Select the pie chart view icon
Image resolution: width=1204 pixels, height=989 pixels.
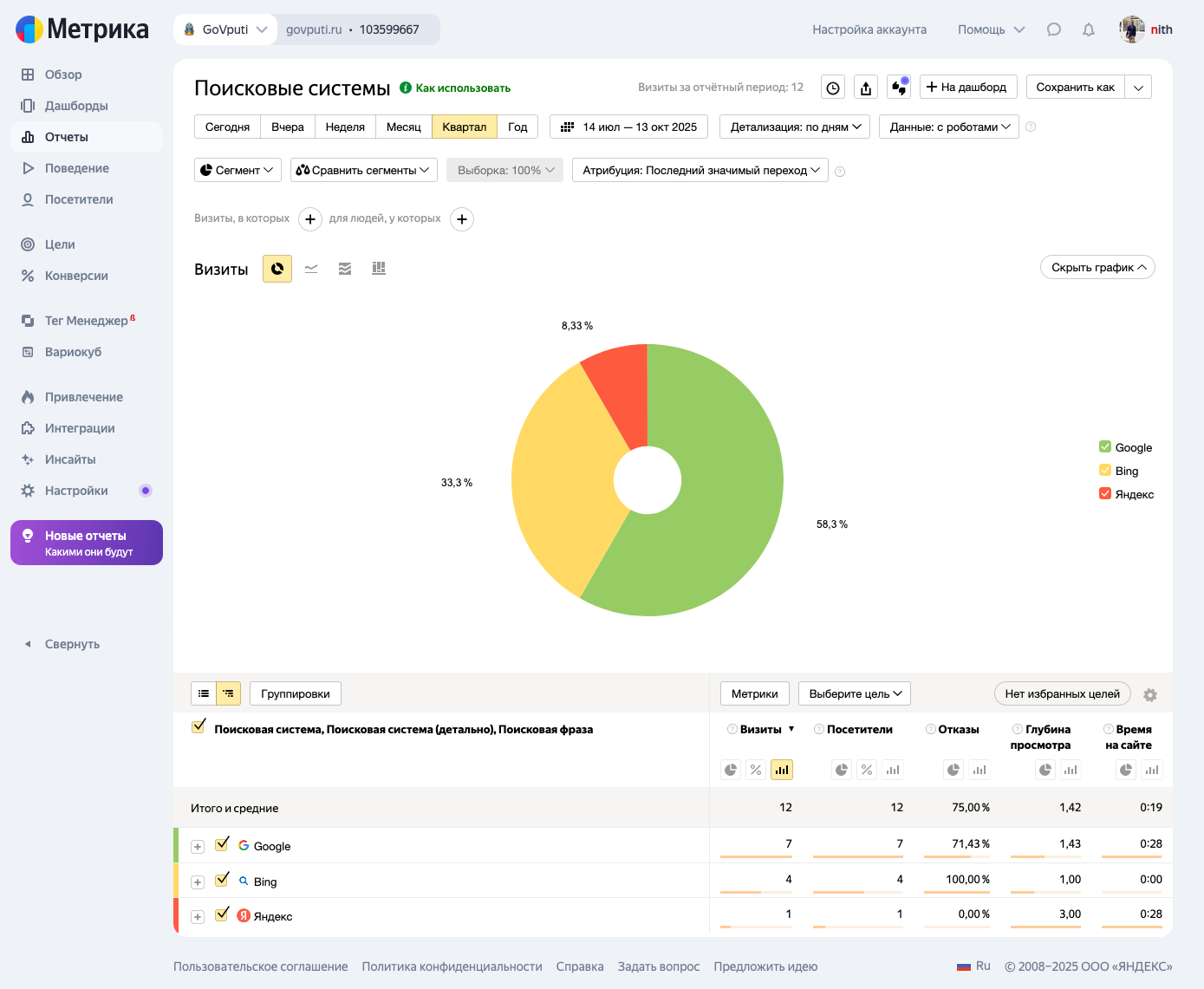click(x=277, y=269)
